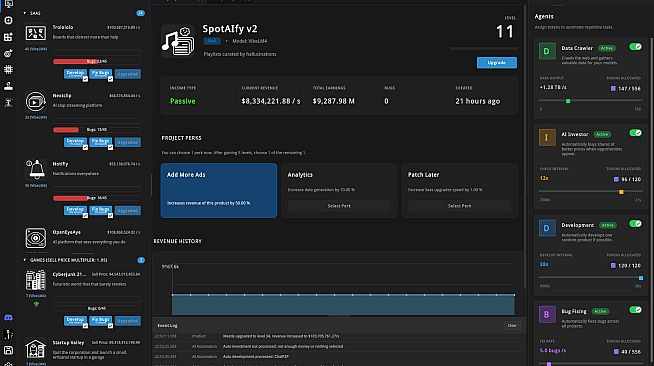Screen dimensions: 654x366
Task: Collapse the GAMES section arrow
Action: tap(25, 260)
